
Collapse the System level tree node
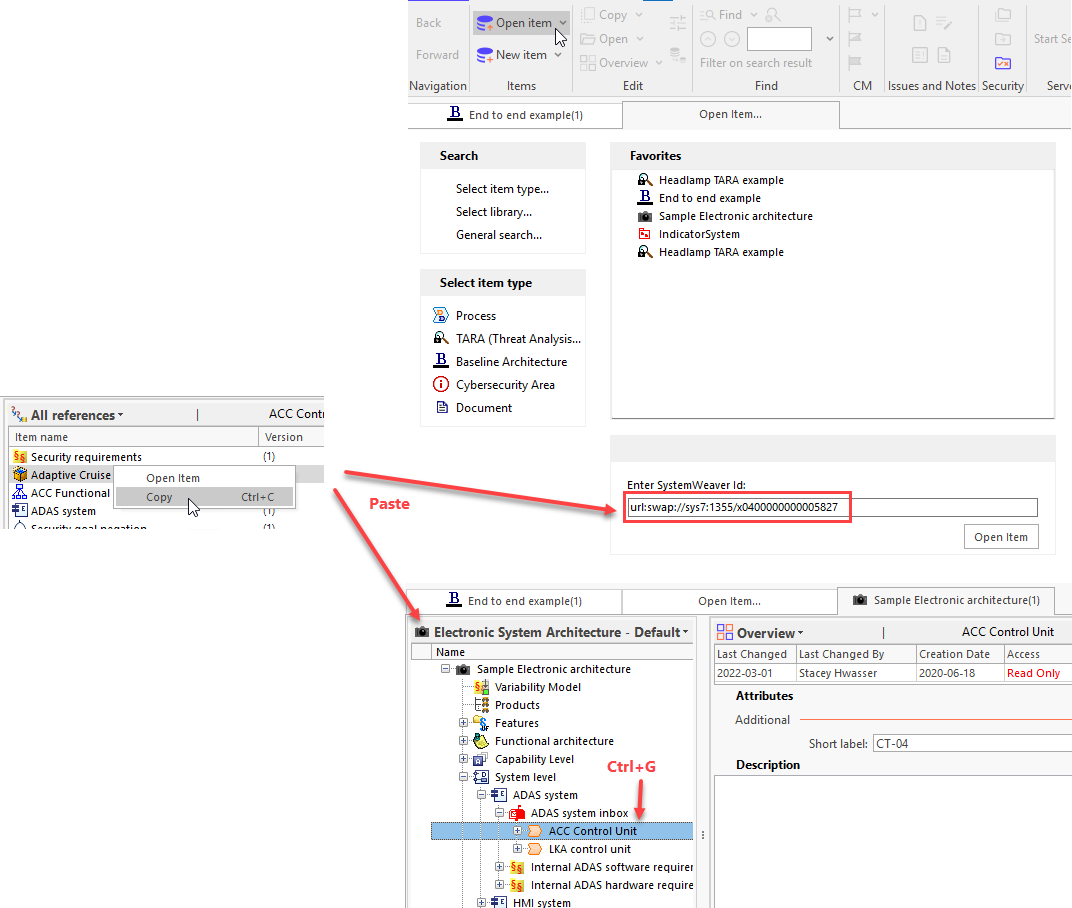(x=464, y=777)
